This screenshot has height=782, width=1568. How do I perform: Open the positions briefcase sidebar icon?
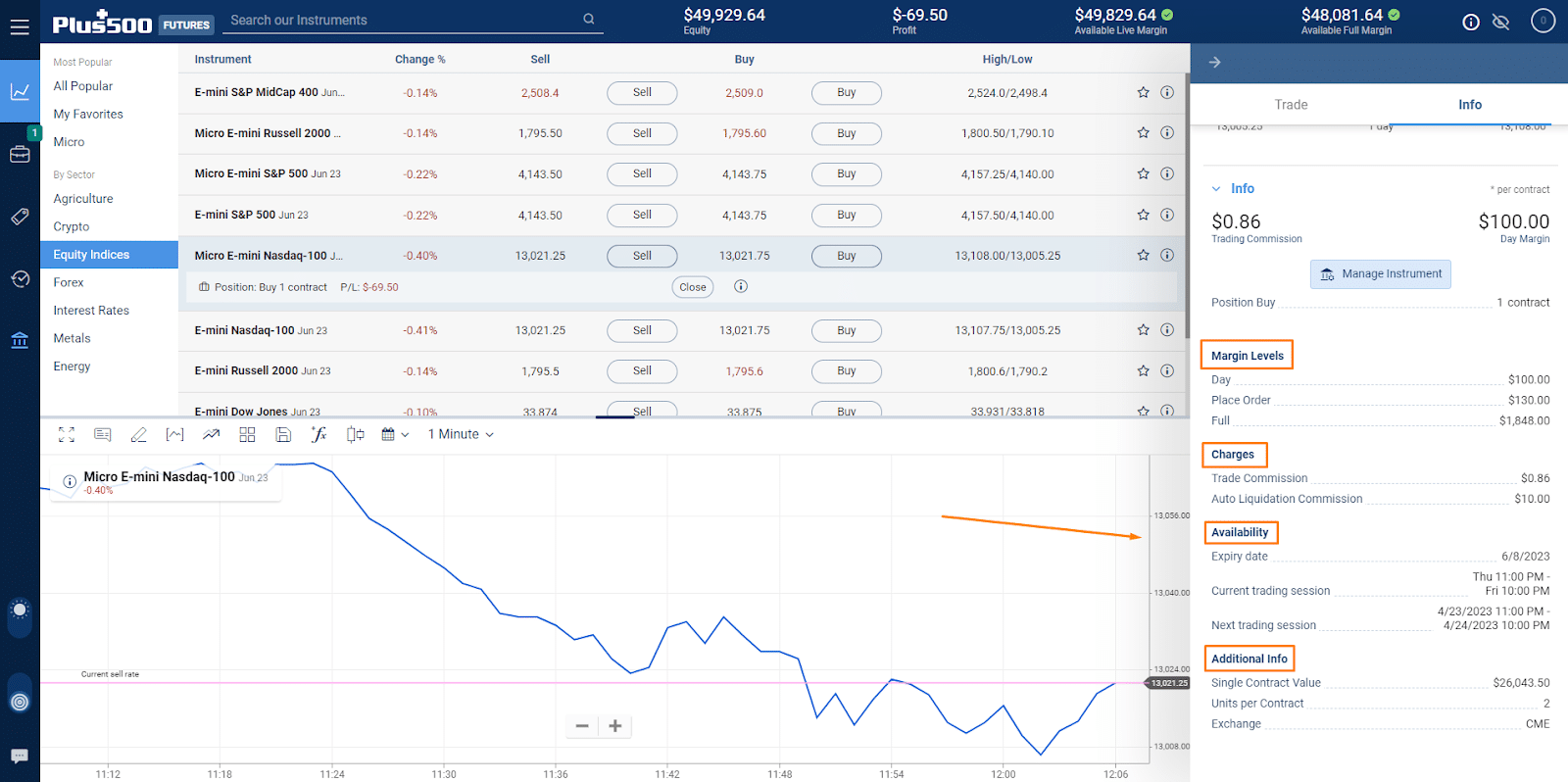pos(20,154)
